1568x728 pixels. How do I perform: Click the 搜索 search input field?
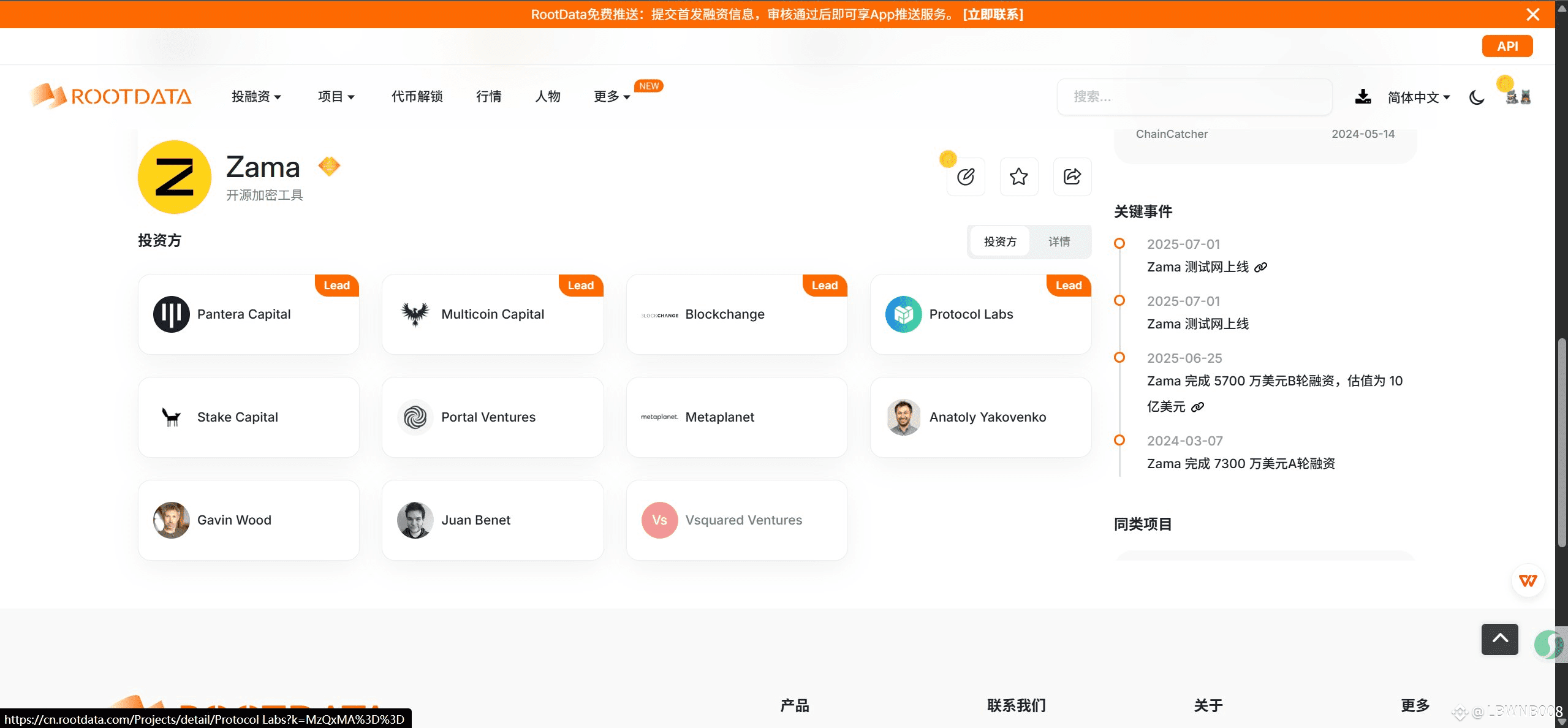click(x=1194, y=97)
